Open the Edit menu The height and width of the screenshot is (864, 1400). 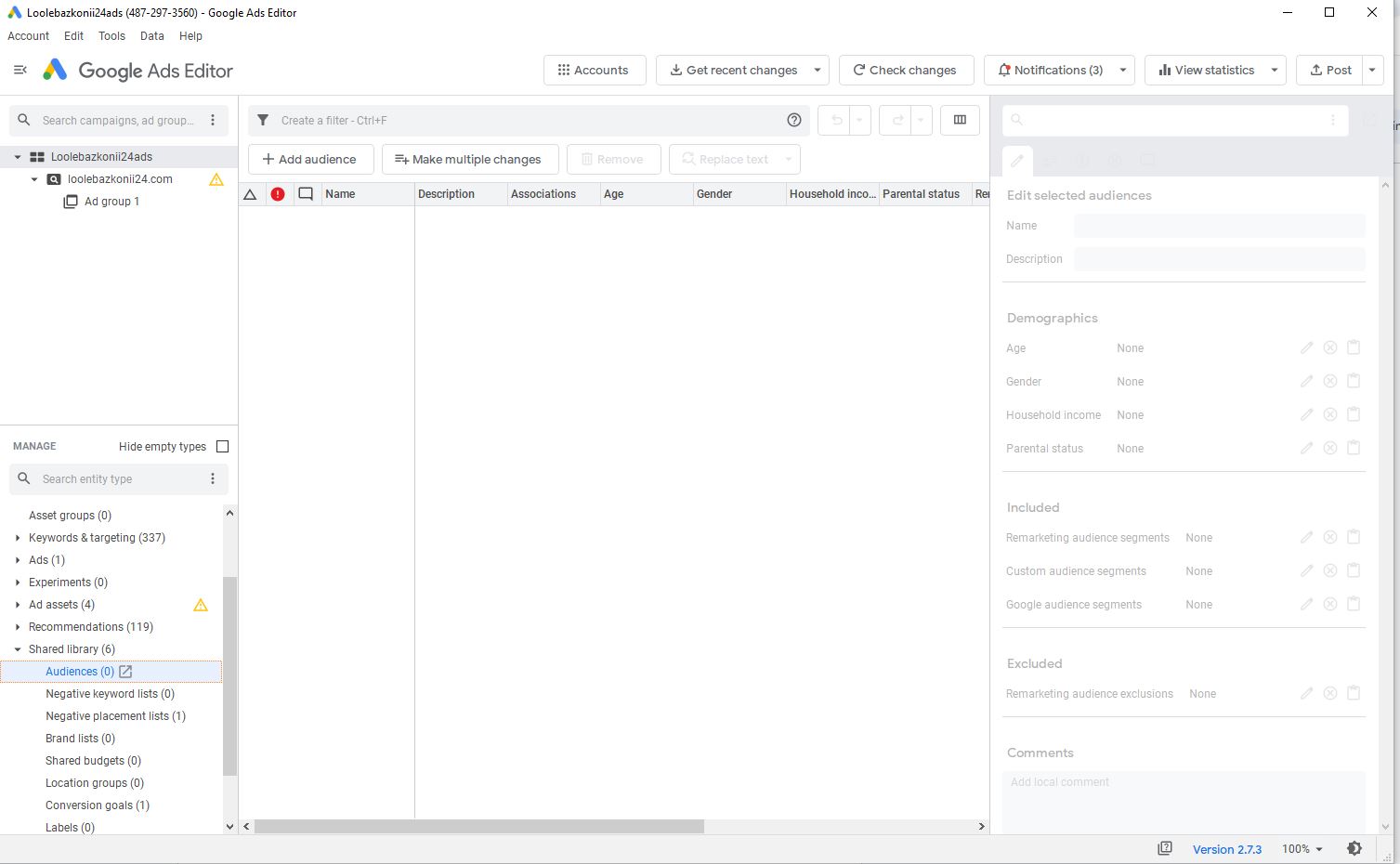[73, 36]
